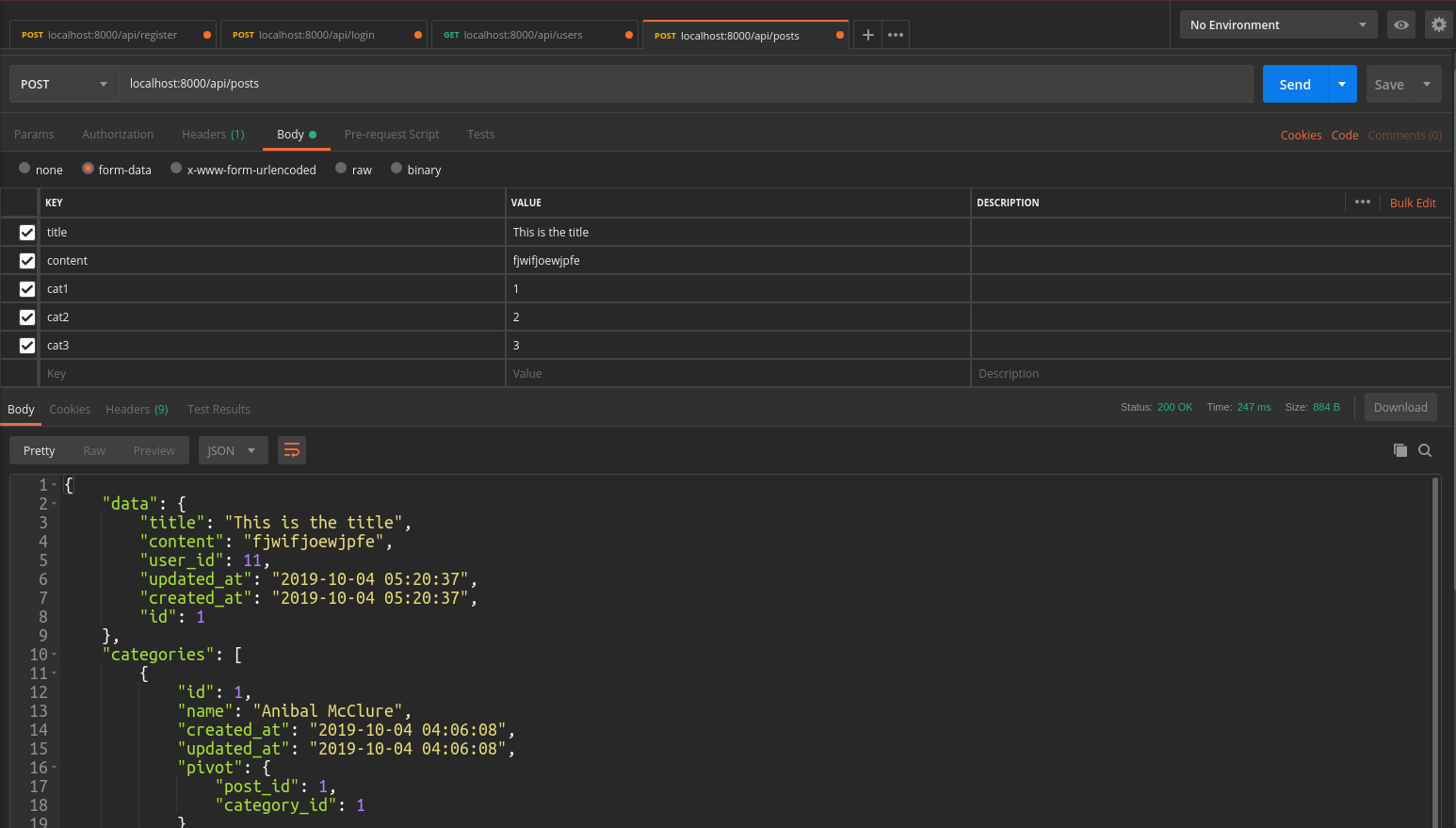Open response Headers (9) tab
Image resolution: width=1456 pixels, height=828 pixels.
point(137,410)
